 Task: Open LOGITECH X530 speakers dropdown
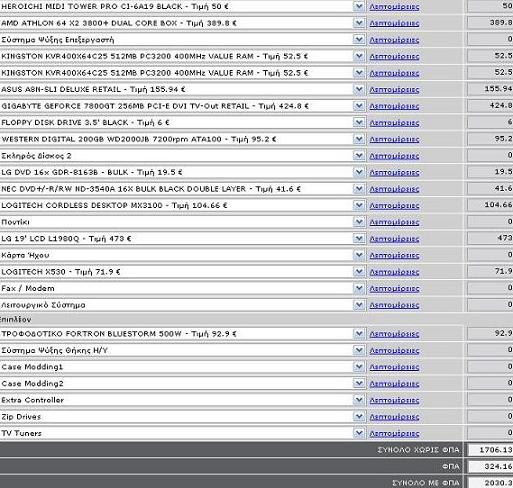coord(359,272)
